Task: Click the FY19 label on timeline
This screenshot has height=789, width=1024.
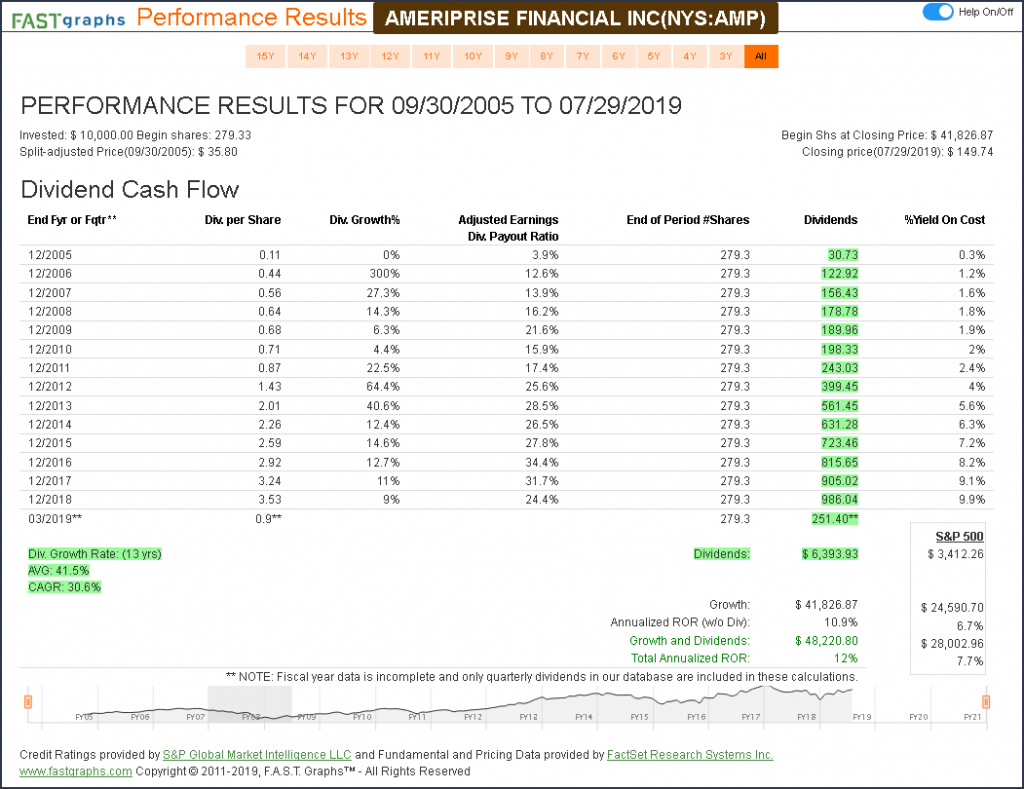Action: click(862, 717)
